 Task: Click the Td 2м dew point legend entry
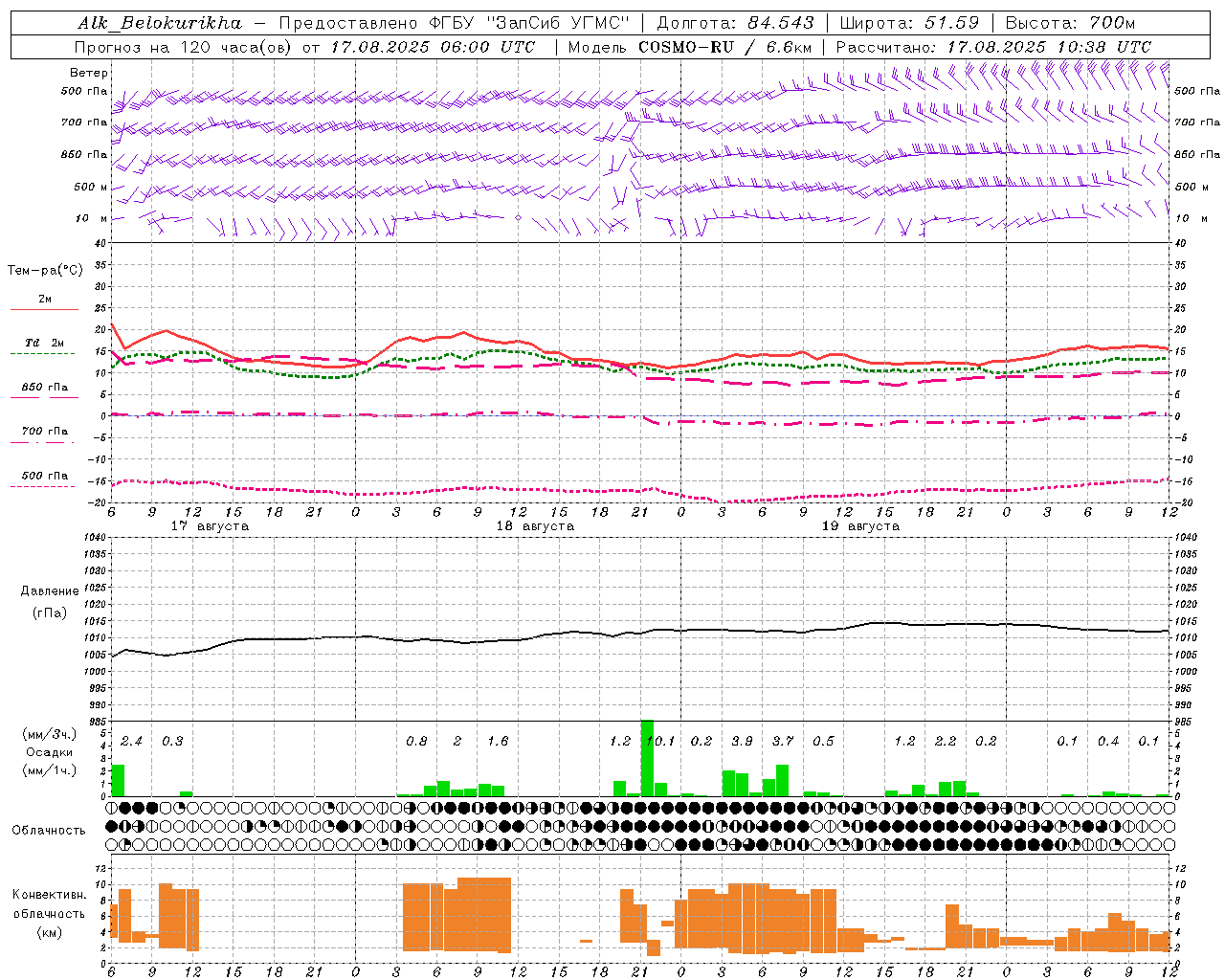[44, 344]
